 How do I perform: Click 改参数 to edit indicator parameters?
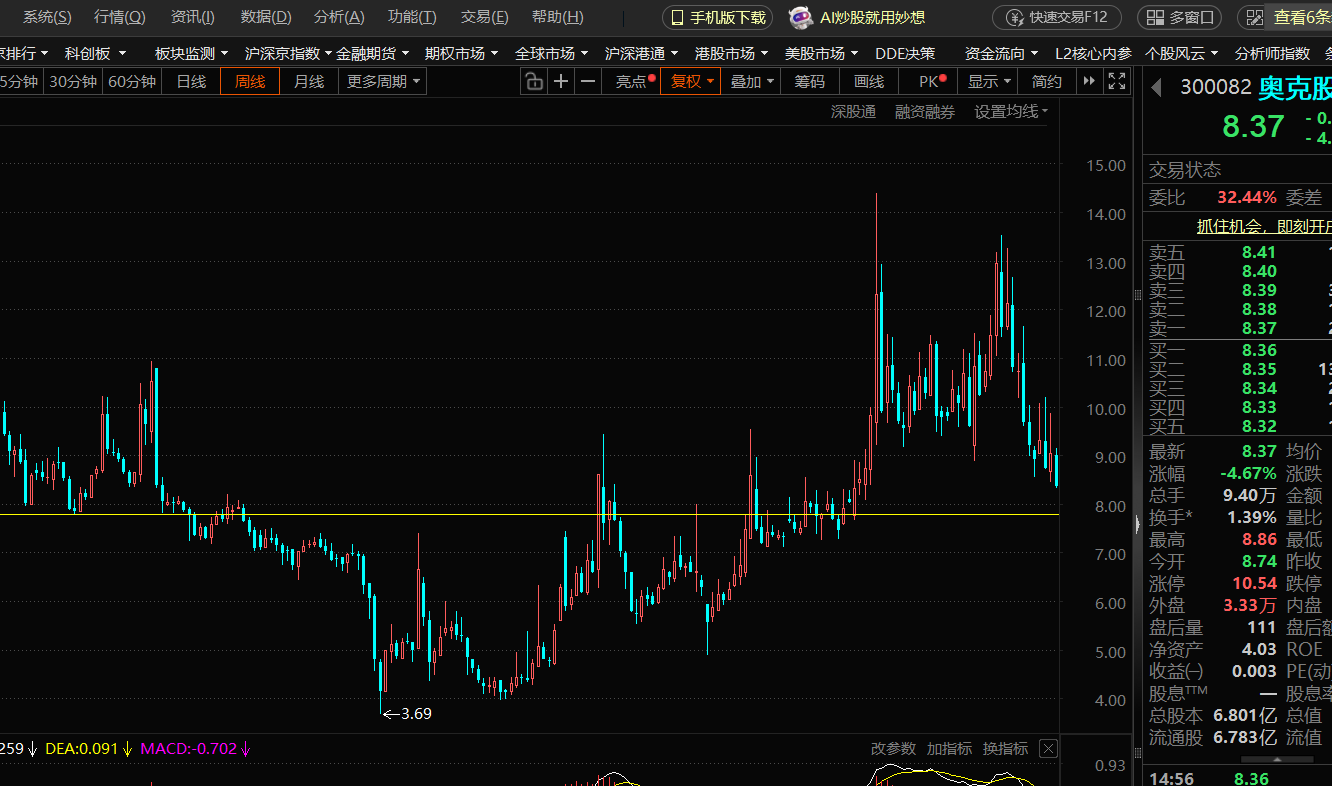893,748
